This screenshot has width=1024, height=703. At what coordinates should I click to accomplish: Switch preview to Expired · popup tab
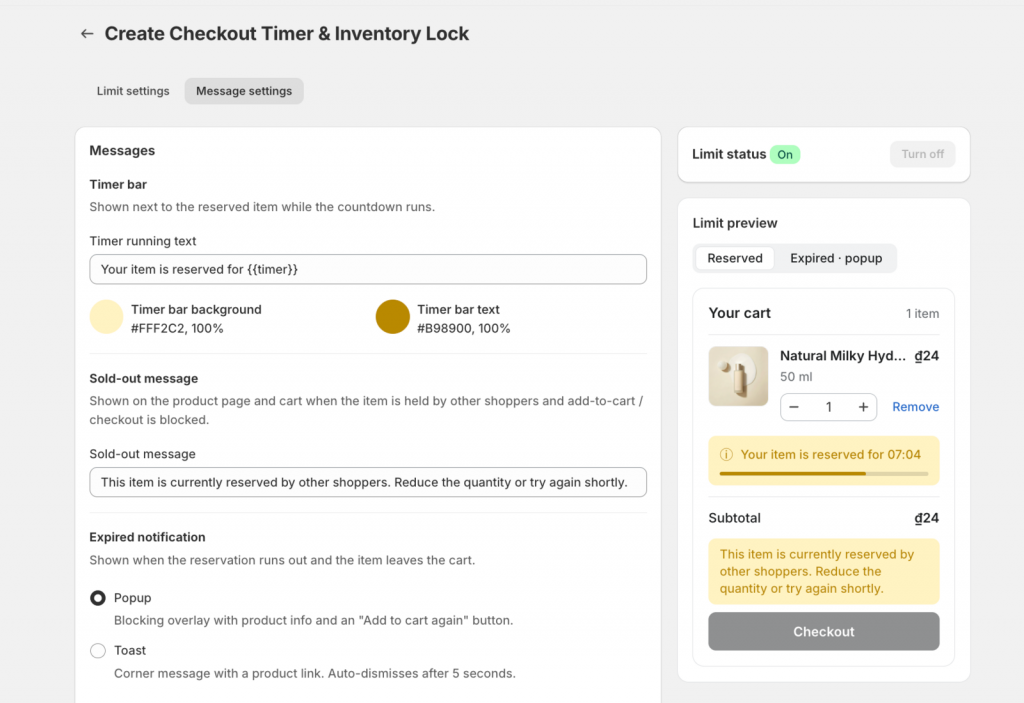coord(836,258)
